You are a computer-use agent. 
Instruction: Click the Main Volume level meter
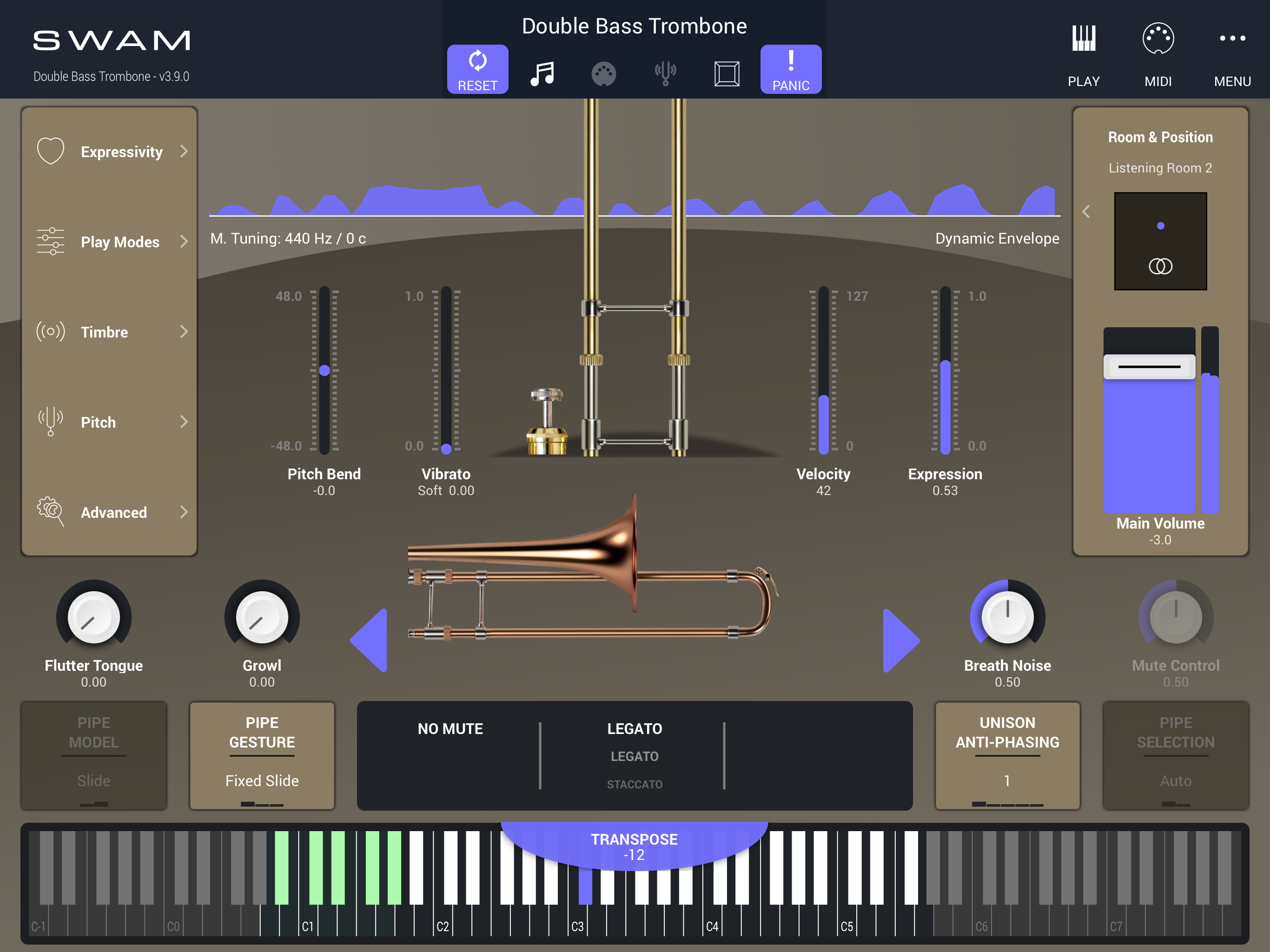click(1210, 420)
